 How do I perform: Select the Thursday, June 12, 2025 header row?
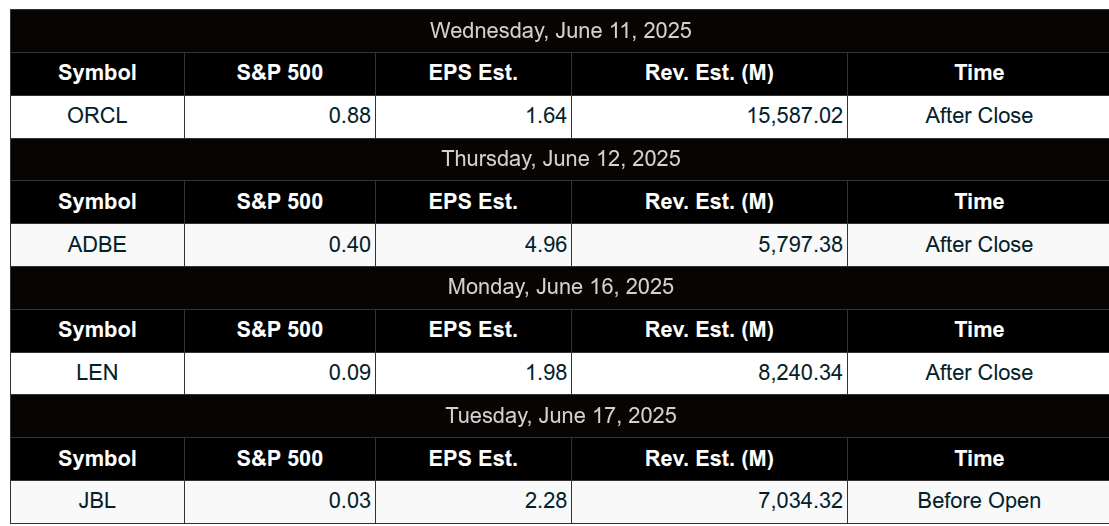(x=560, y=158)
